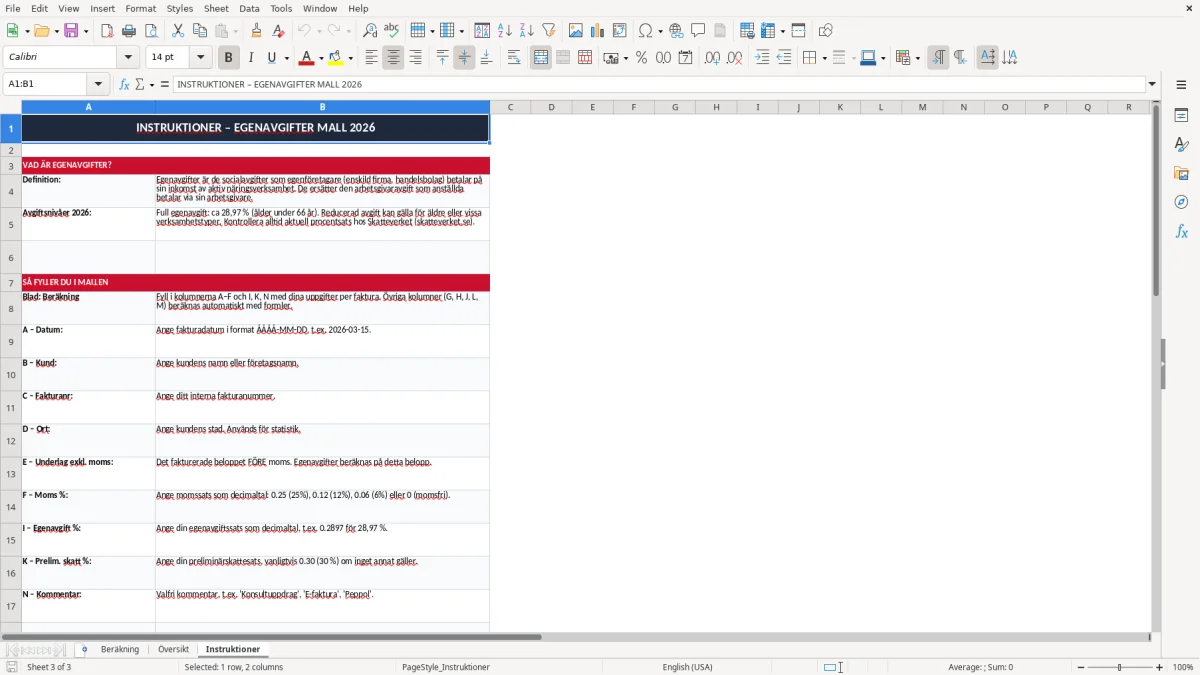Click the Sort Ascending icon
The height and width of the screenshot is (675, 1200).
pyautogui.click(x=505, y=31)
